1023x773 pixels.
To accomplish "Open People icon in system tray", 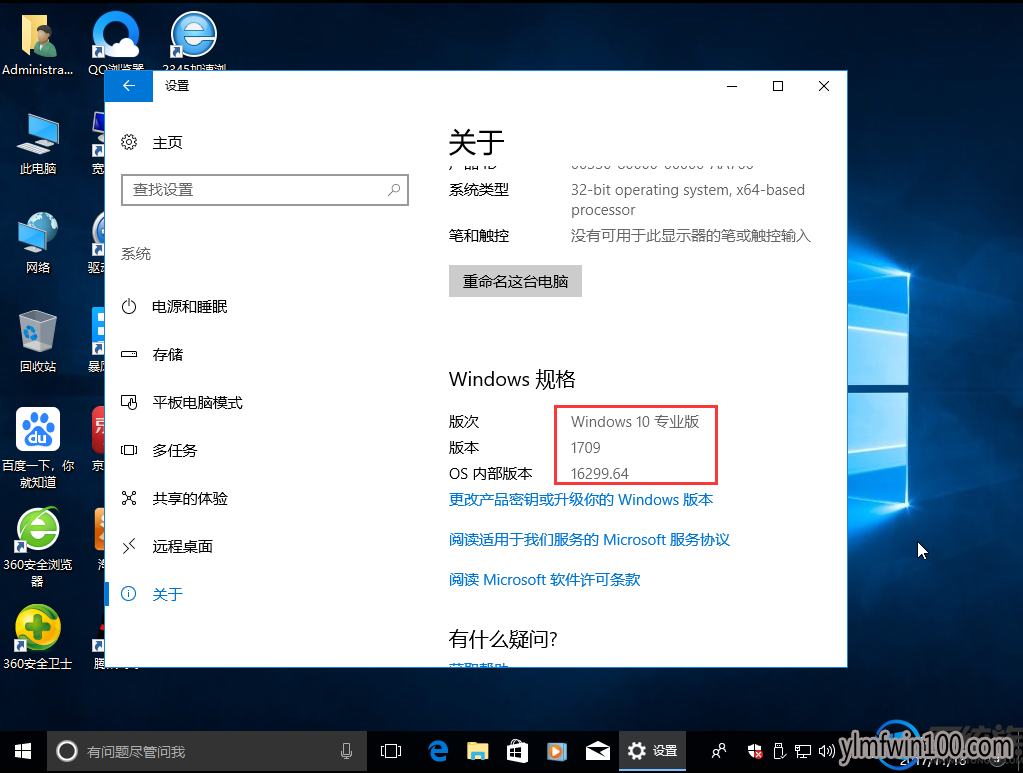I will coord(718,751).
